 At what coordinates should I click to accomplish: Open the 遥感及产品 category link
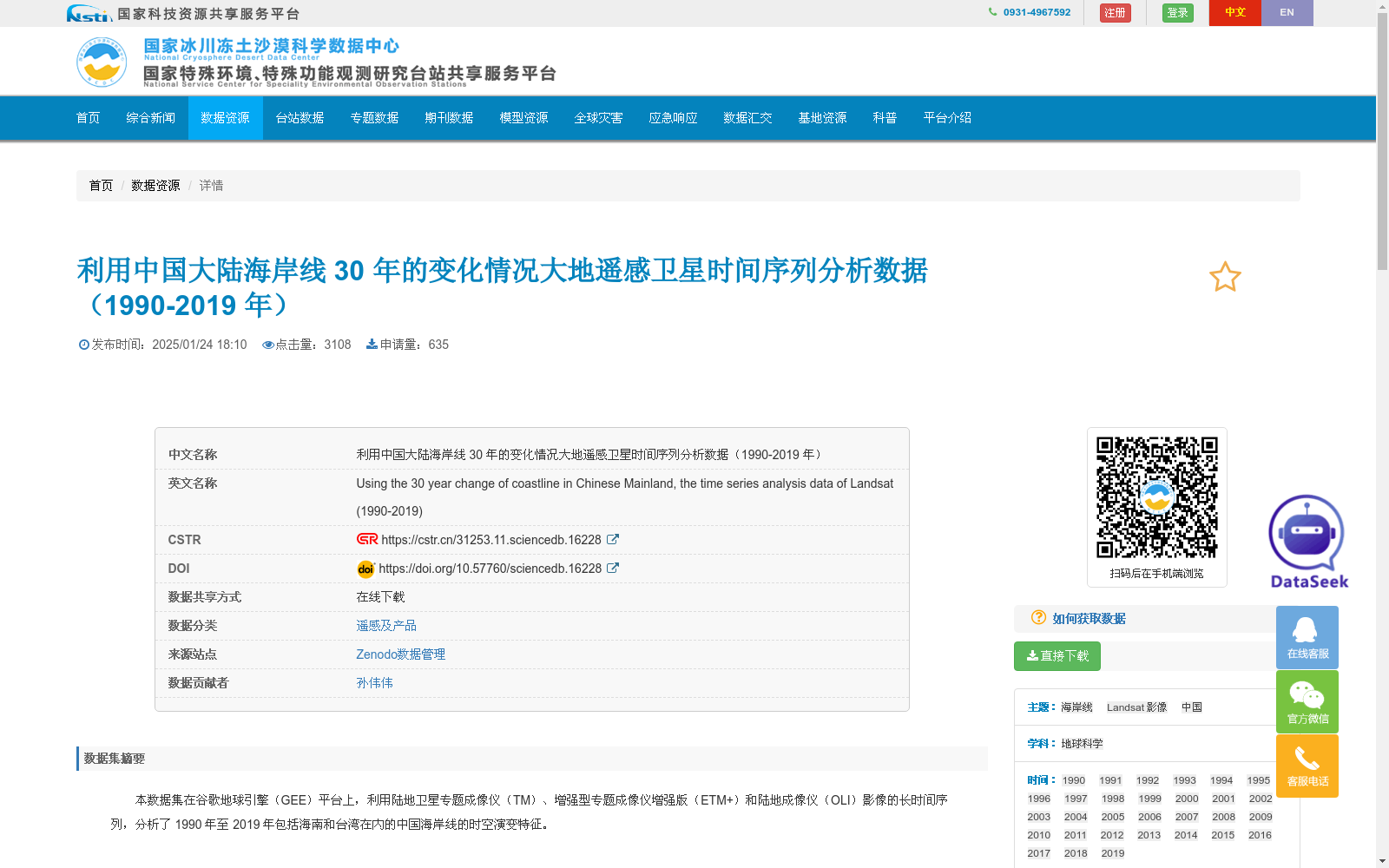386,626
